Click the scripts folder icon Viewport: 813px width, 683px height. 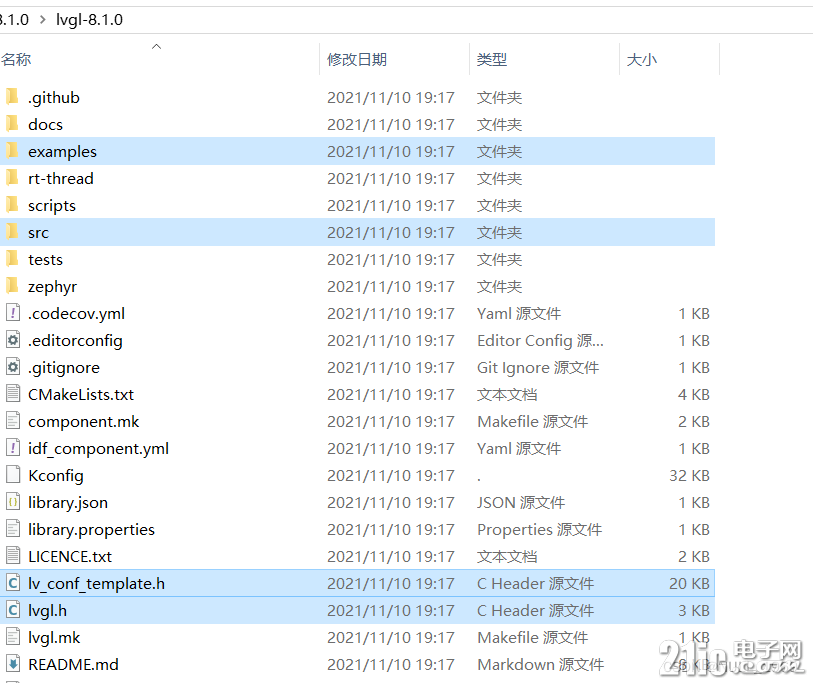tap(12, 205)
